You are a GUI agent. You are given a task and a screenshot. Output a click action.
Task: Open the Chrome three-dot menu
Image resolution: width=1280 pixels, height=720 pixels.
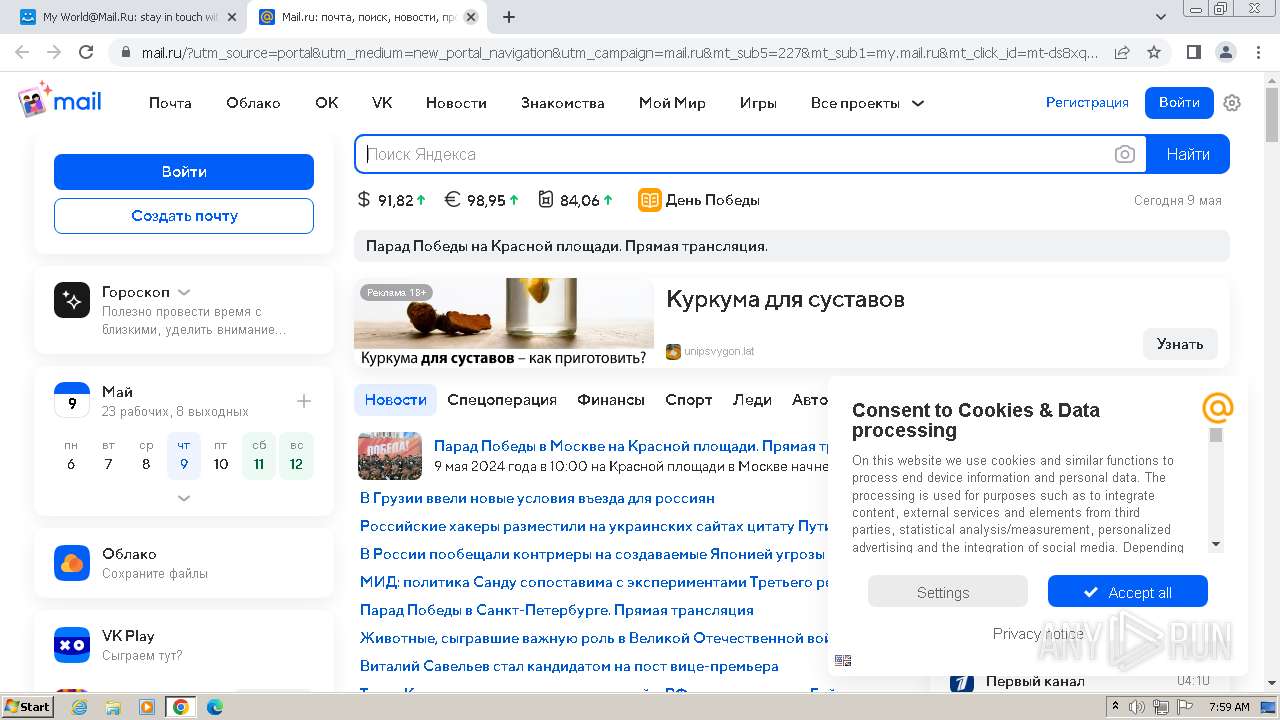1257,52
